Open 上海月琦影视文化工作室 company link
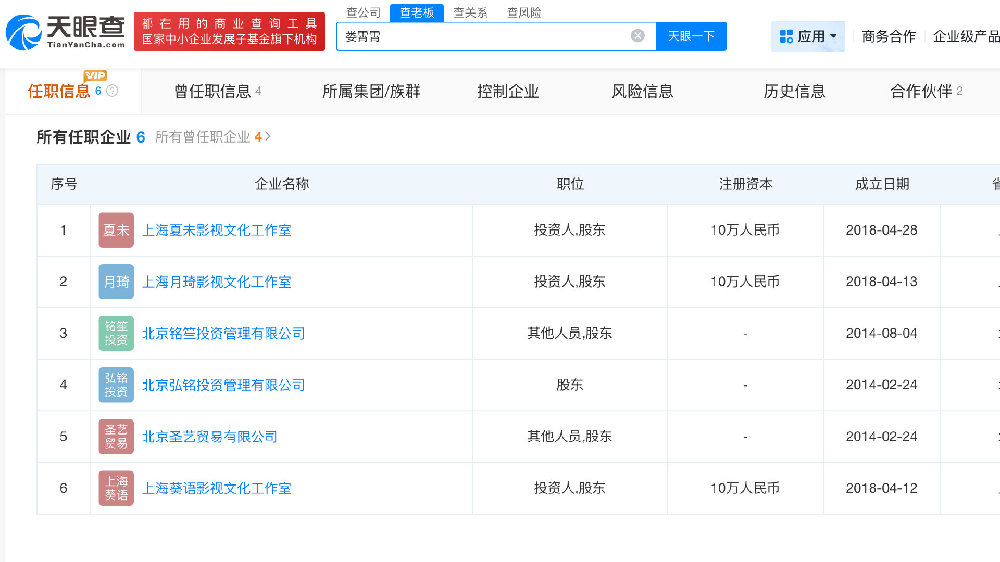Screen dimensions: 1000x562 click(217, 282)
